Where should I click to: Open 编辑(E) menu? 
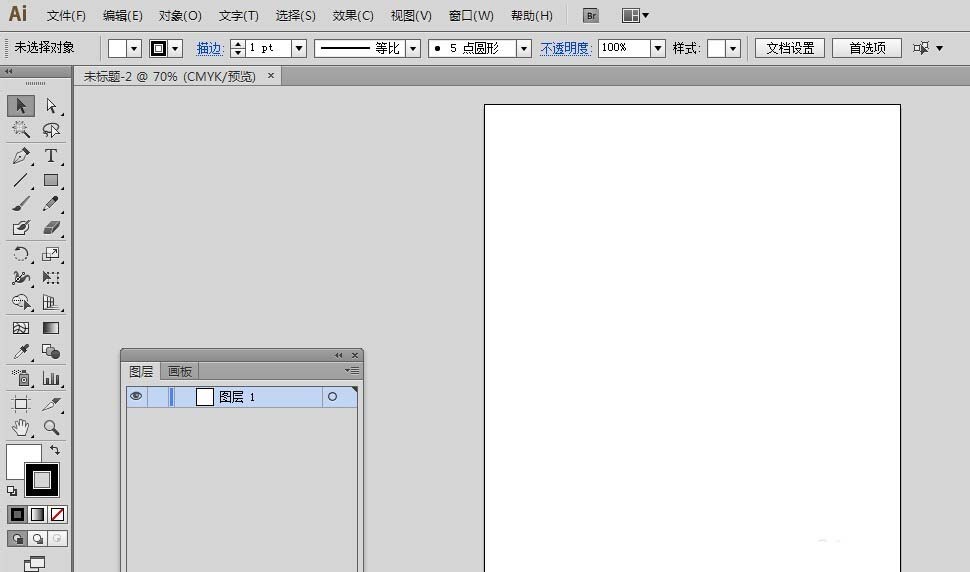[122, 15]
